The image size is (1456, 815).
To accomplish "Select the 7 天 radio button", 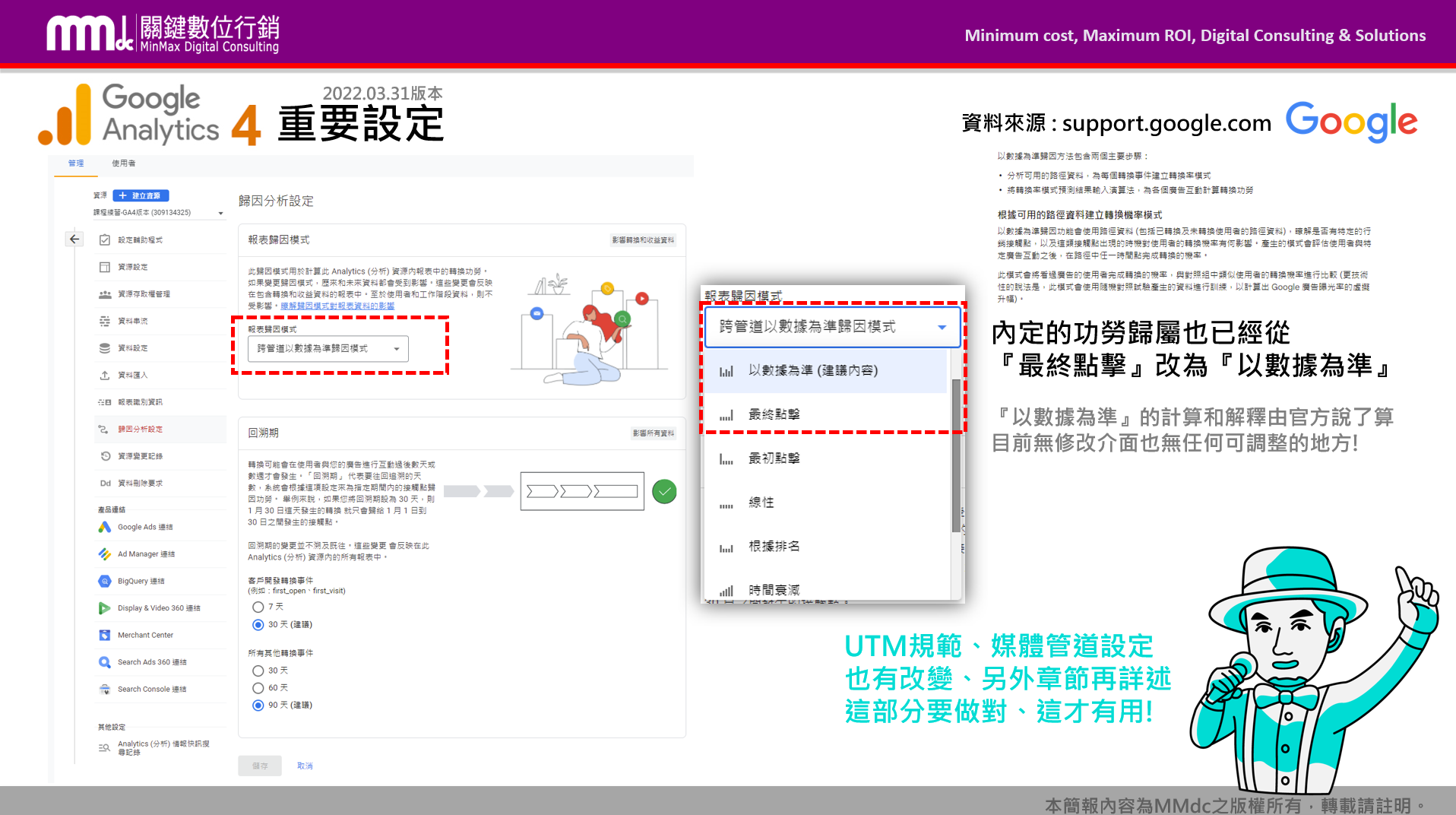I will click(x=258, y=607).
